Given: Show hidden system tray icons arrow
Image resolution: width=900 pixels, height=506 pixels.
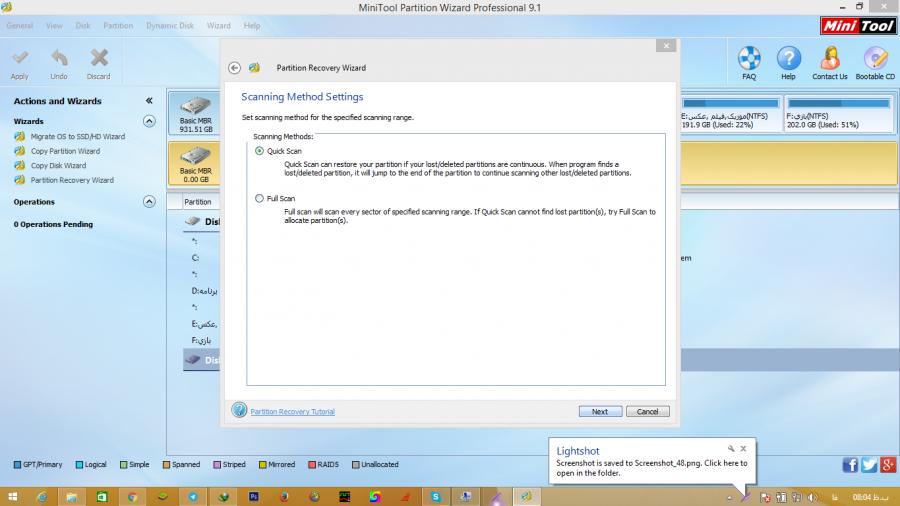Looking at the screenshot, I should coord(730,497).
